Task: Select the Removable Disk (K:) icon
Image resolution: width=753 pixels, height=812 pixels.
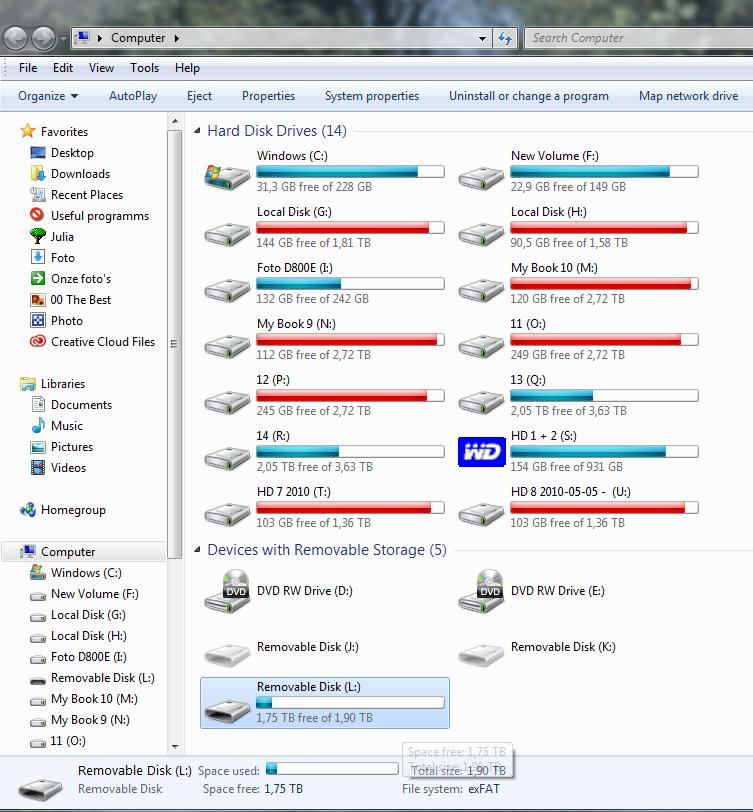Action: click(x=481, y=654)
